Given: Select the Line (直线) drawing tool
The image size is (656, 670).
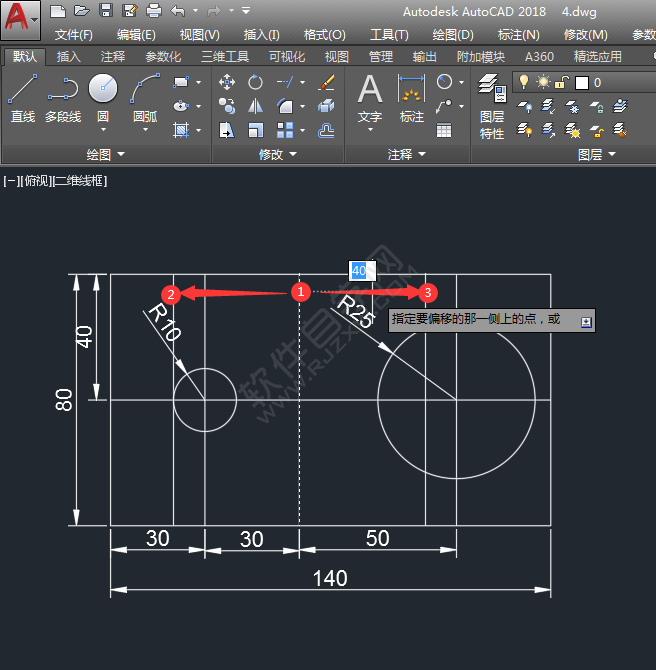Looking at the screenshot, I should 22,98.
